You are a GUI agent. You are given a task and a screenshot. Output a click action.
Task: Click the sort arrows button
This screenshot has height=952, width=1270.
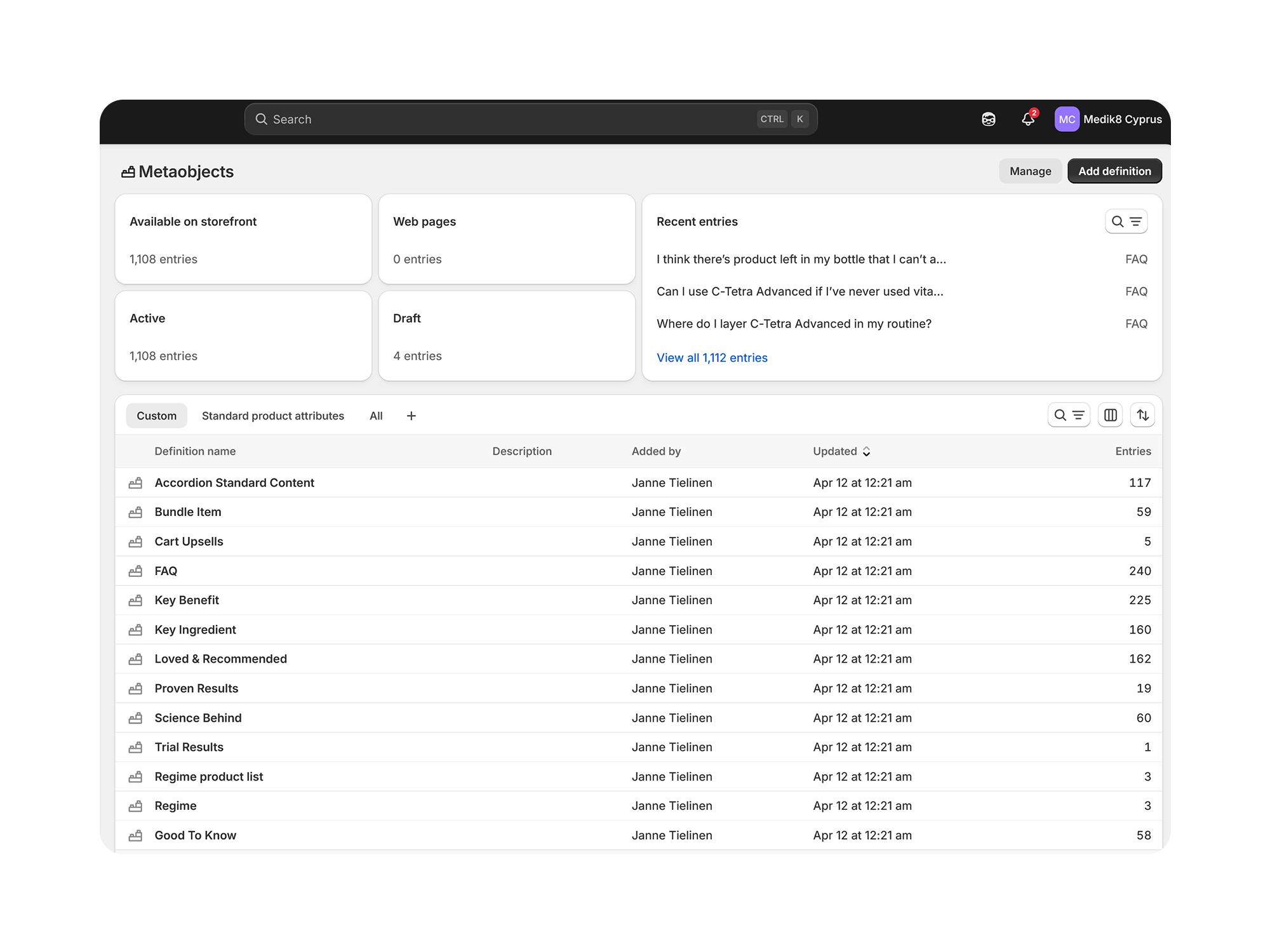[x=1142, y=415]
